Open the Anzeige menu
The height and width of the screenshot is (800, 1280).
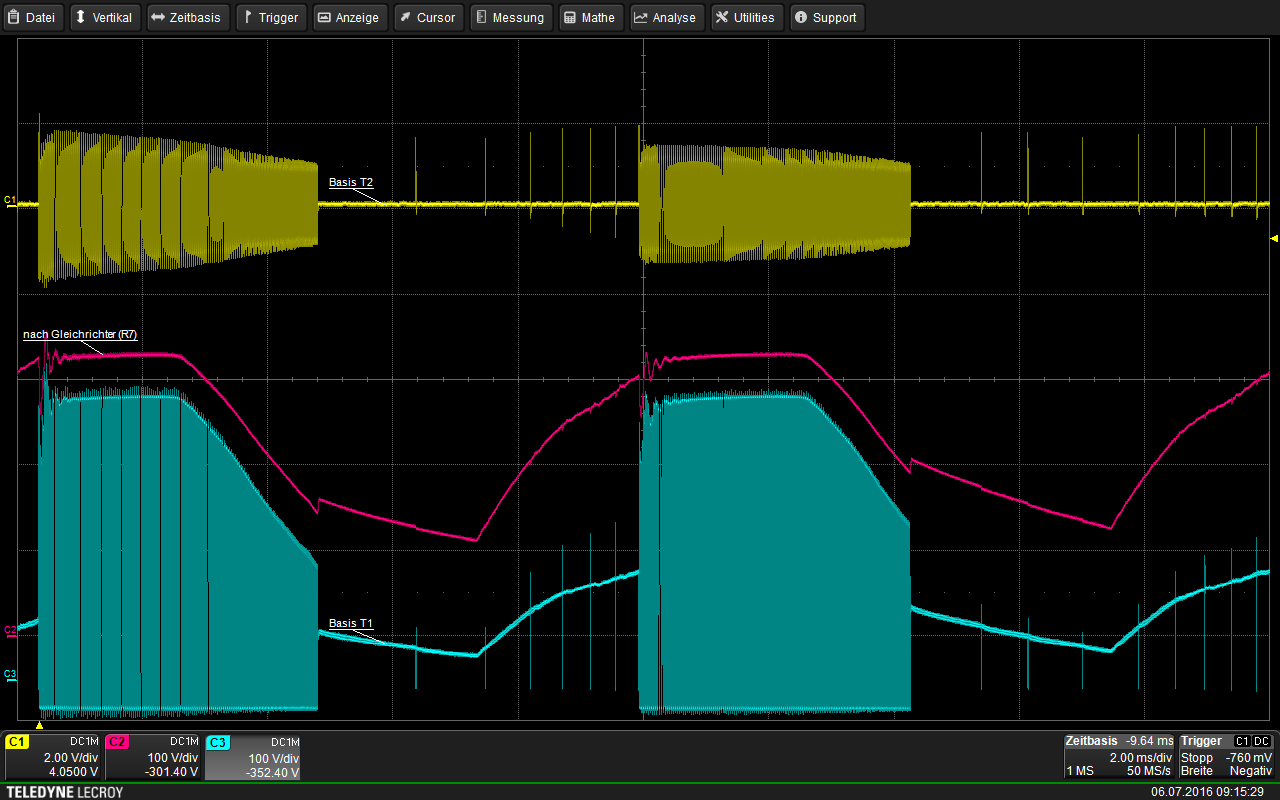350,17
